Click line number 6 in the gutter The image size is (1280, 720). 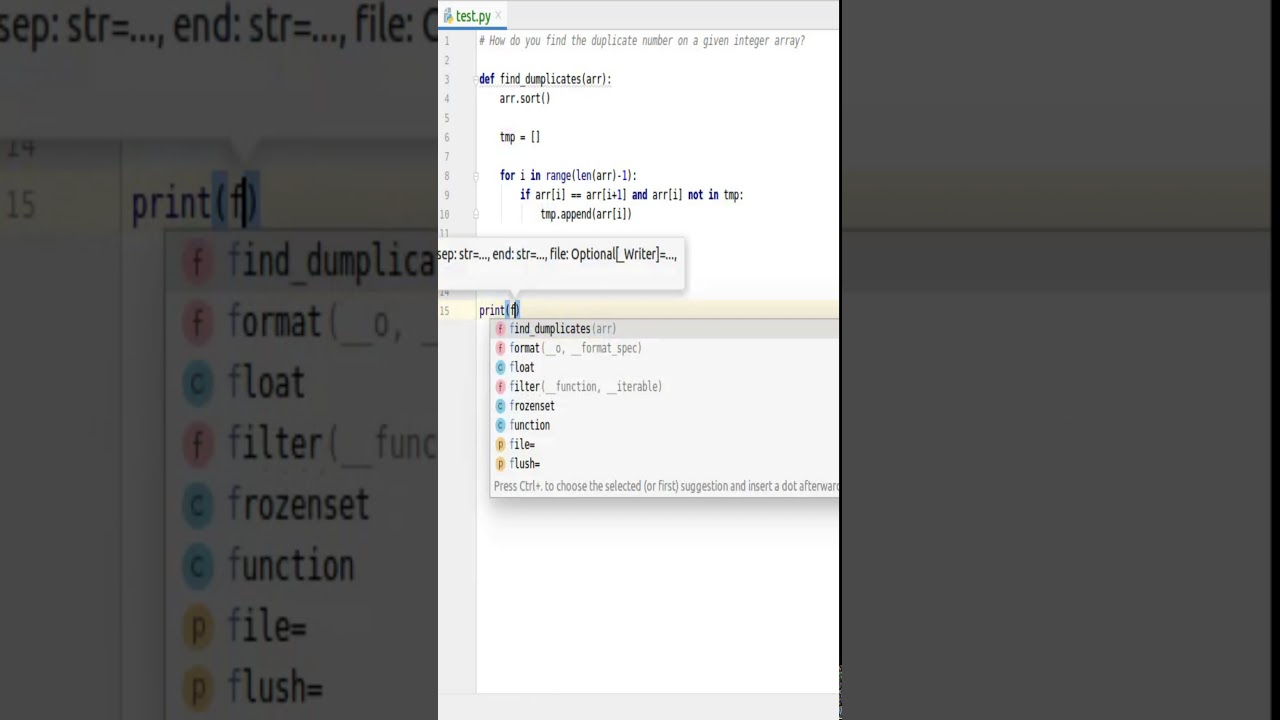pyautogui.click(x=447, y=137)
